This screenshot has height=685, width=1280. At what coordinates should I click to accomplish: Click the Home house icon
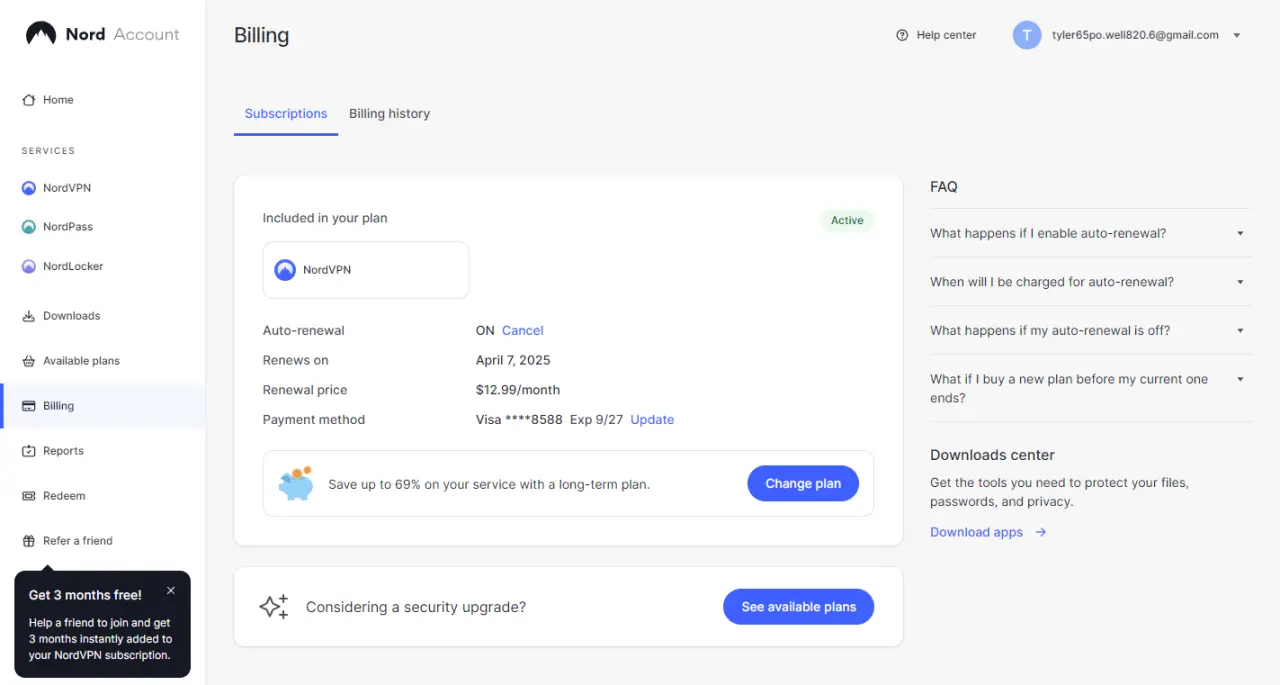[28, 100]
